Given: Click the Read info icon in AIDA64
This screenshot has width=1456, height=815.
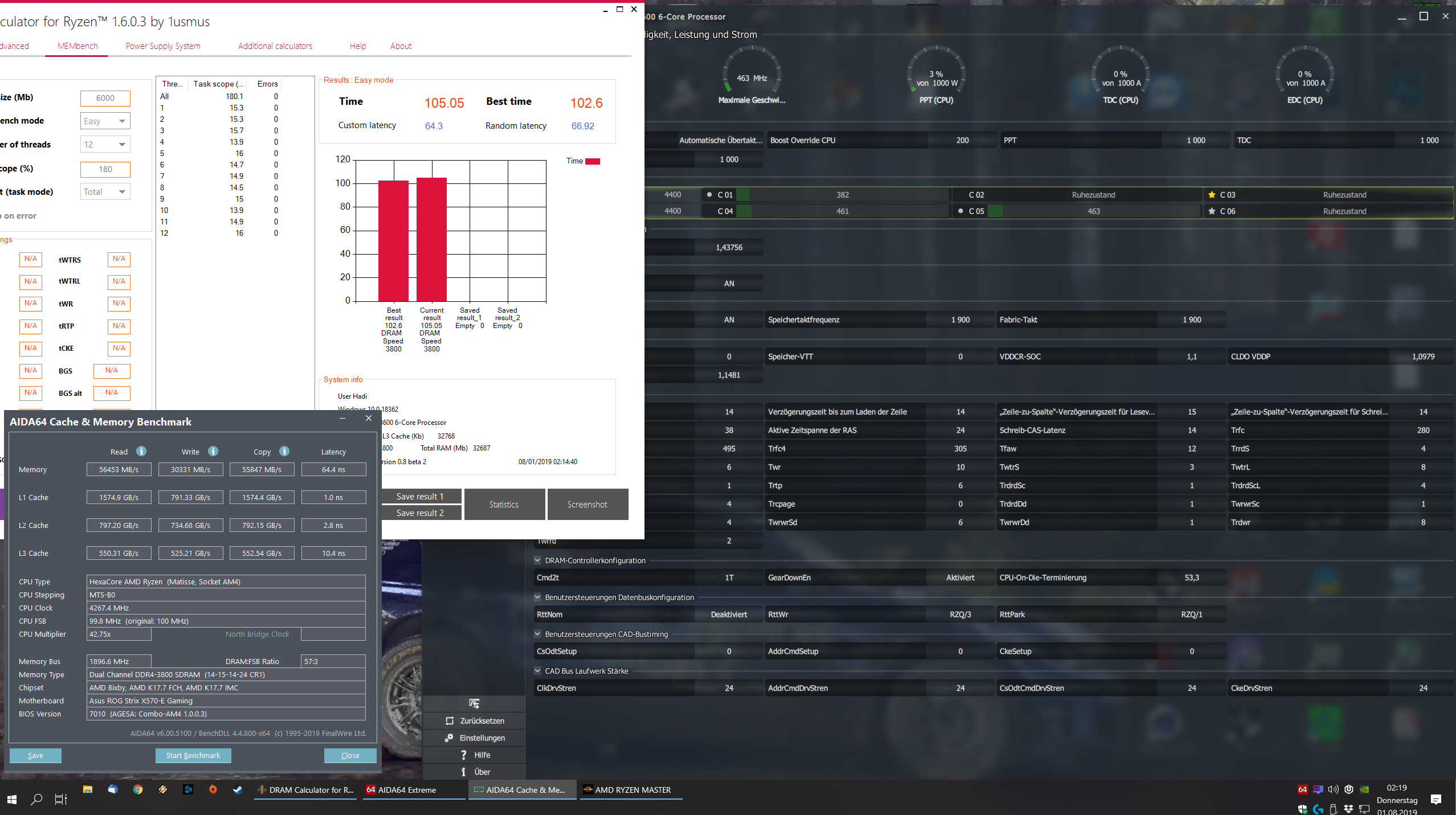Looking at the screenshot, I should [x=141, y=451].
